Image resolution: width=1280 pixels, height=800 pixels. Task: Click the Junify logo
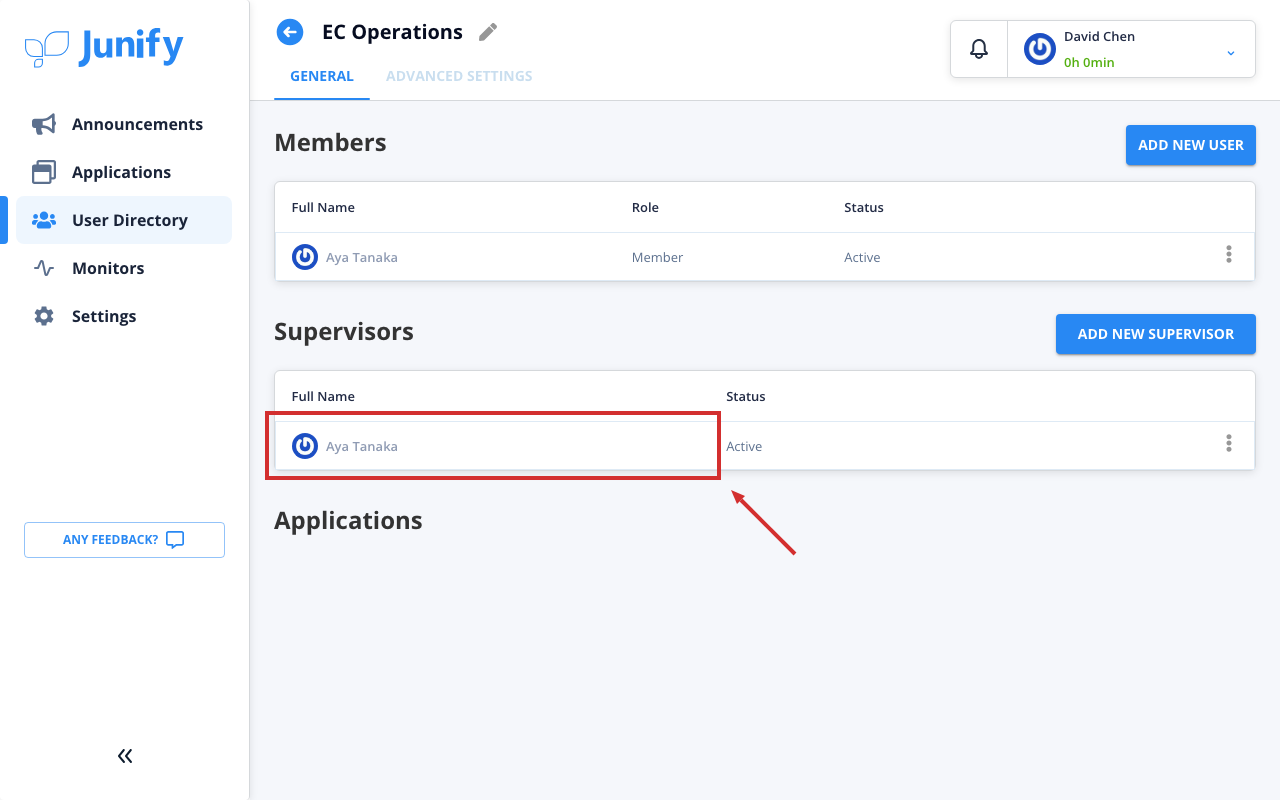104,47
